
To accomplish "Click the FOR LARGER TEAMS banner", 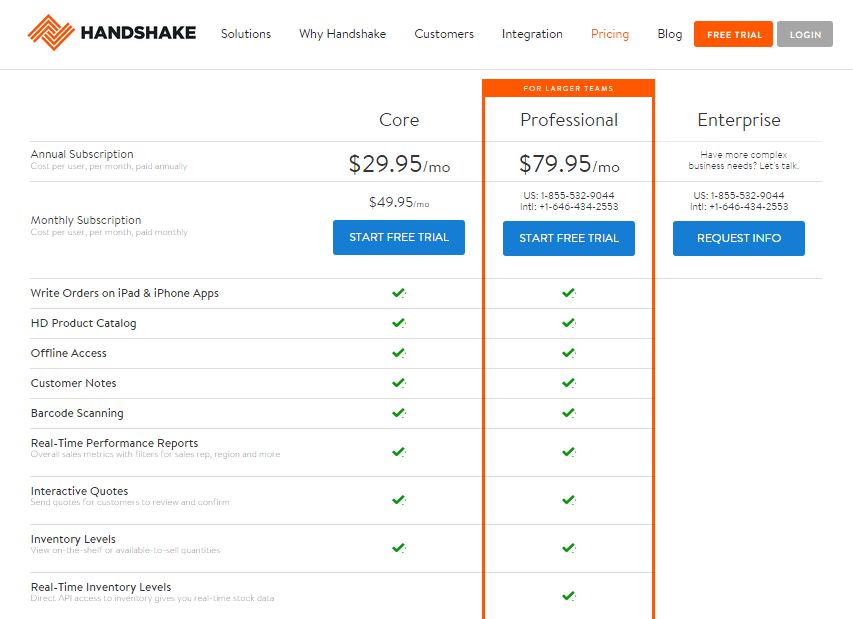I will tap(568, 88).
